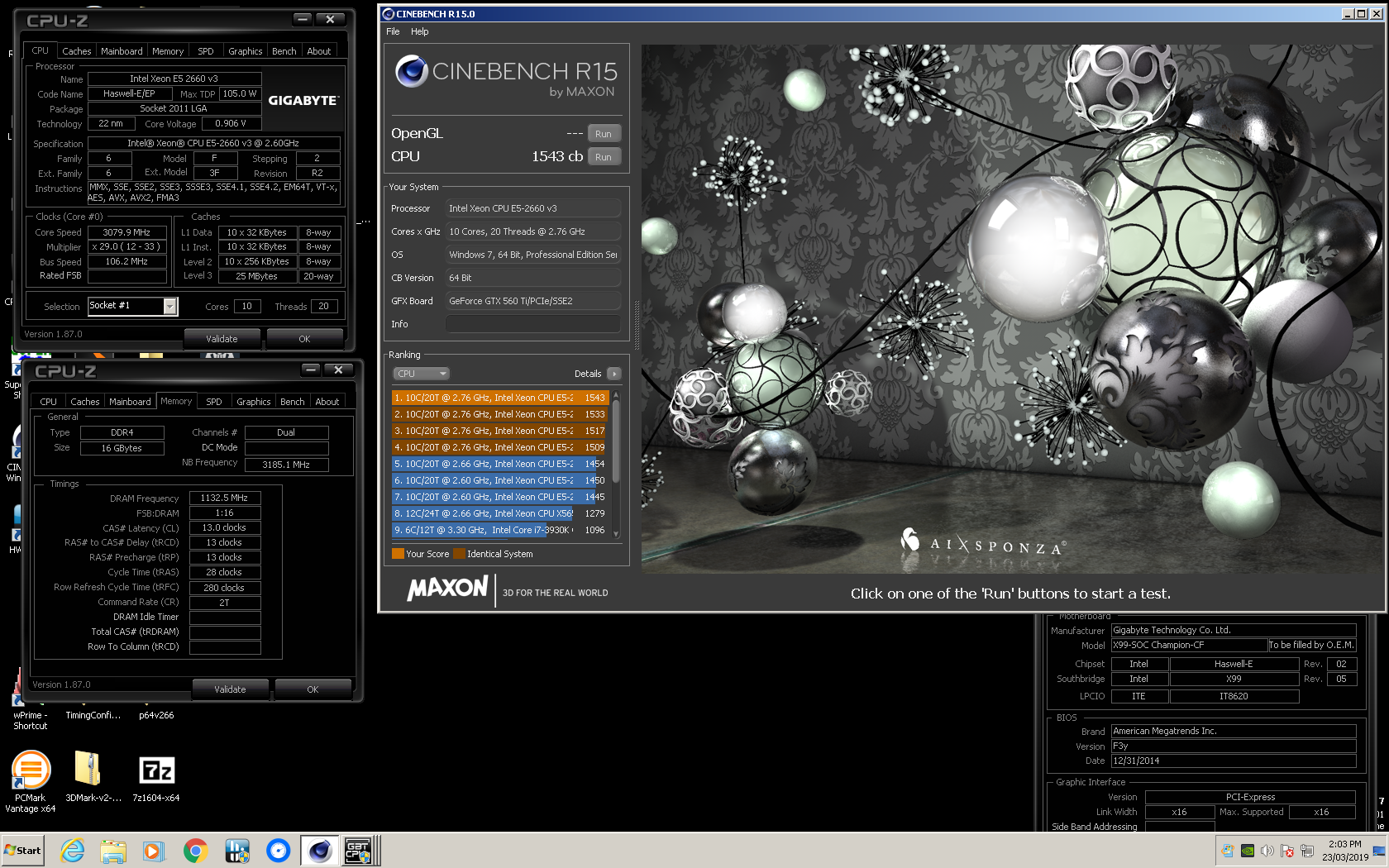Open Internet Explorer from the taskbar
The height and width of the screenshot is (868, 1389).
72,850
